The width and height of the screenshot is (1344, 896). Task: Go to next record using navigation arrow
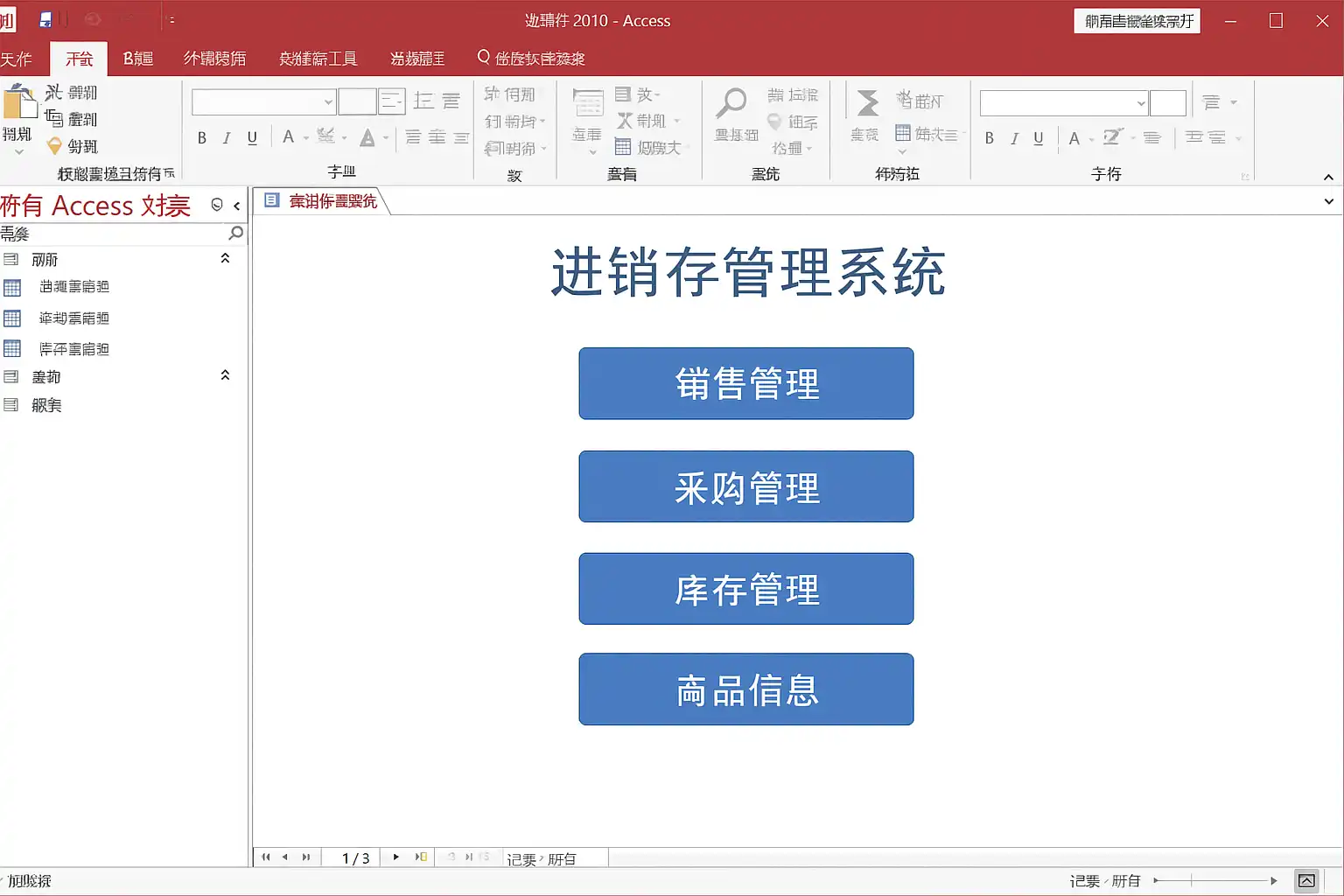[x=395, y=857]
